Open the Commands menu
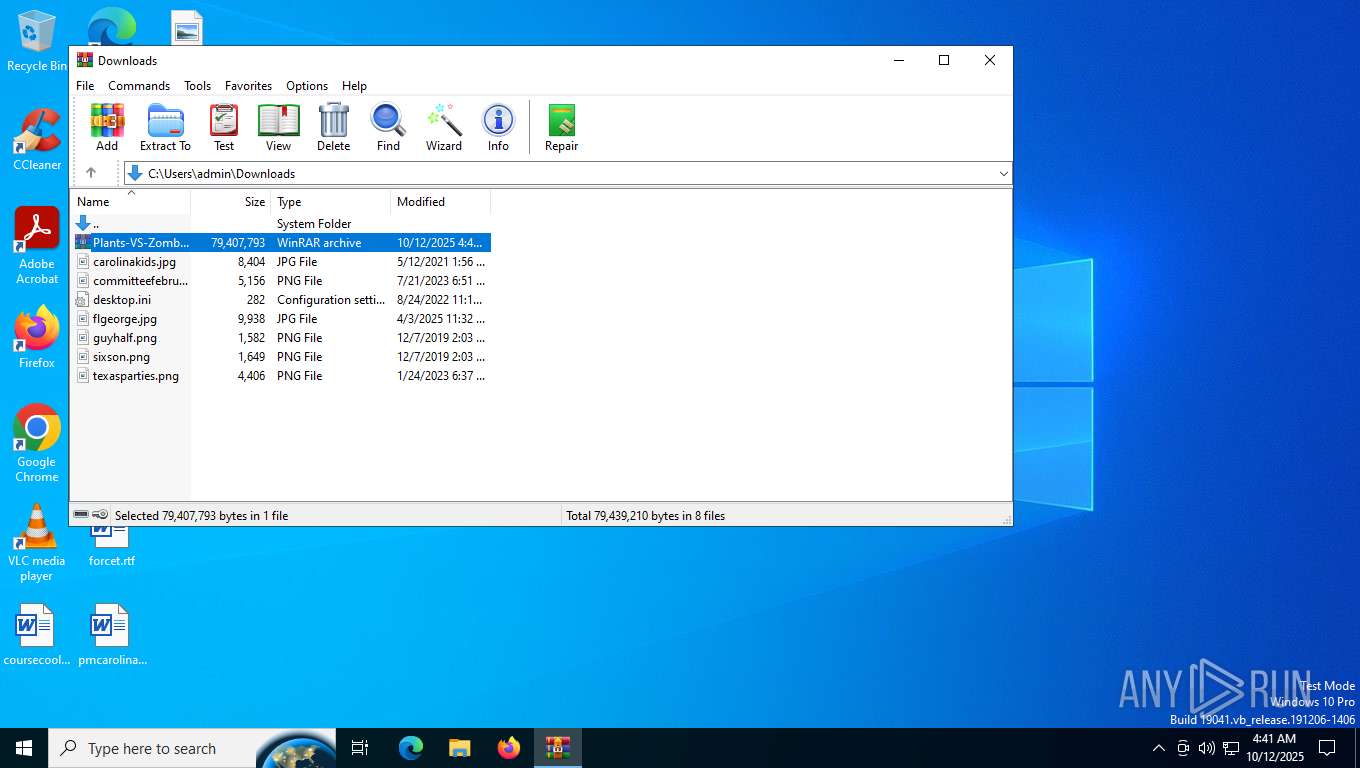 click(x=139, y=86)
